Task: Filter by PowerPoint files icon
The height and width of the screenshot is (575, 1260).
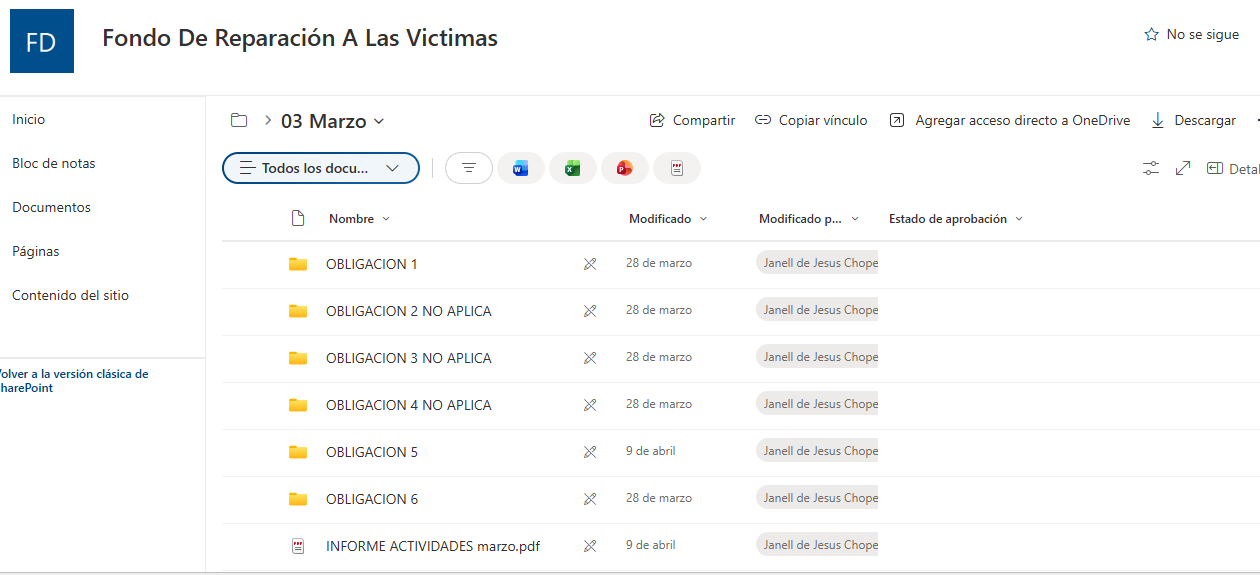Action: point(624,168)
